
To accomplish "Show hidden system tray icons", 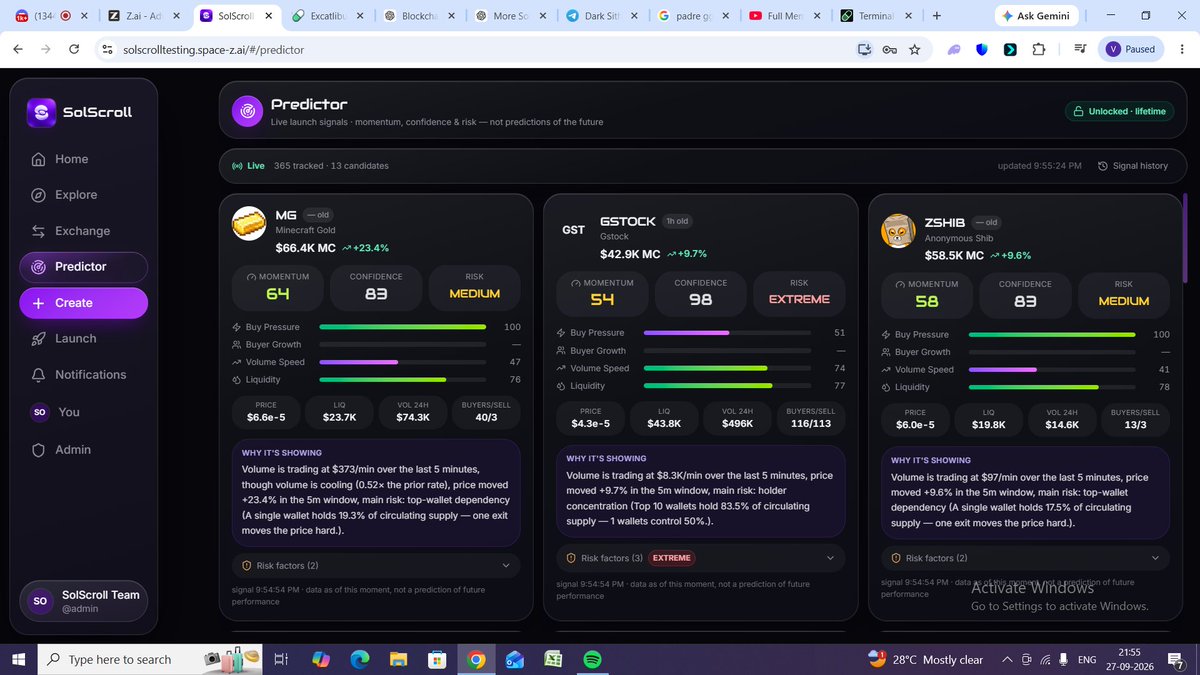I will point(1007,659).
